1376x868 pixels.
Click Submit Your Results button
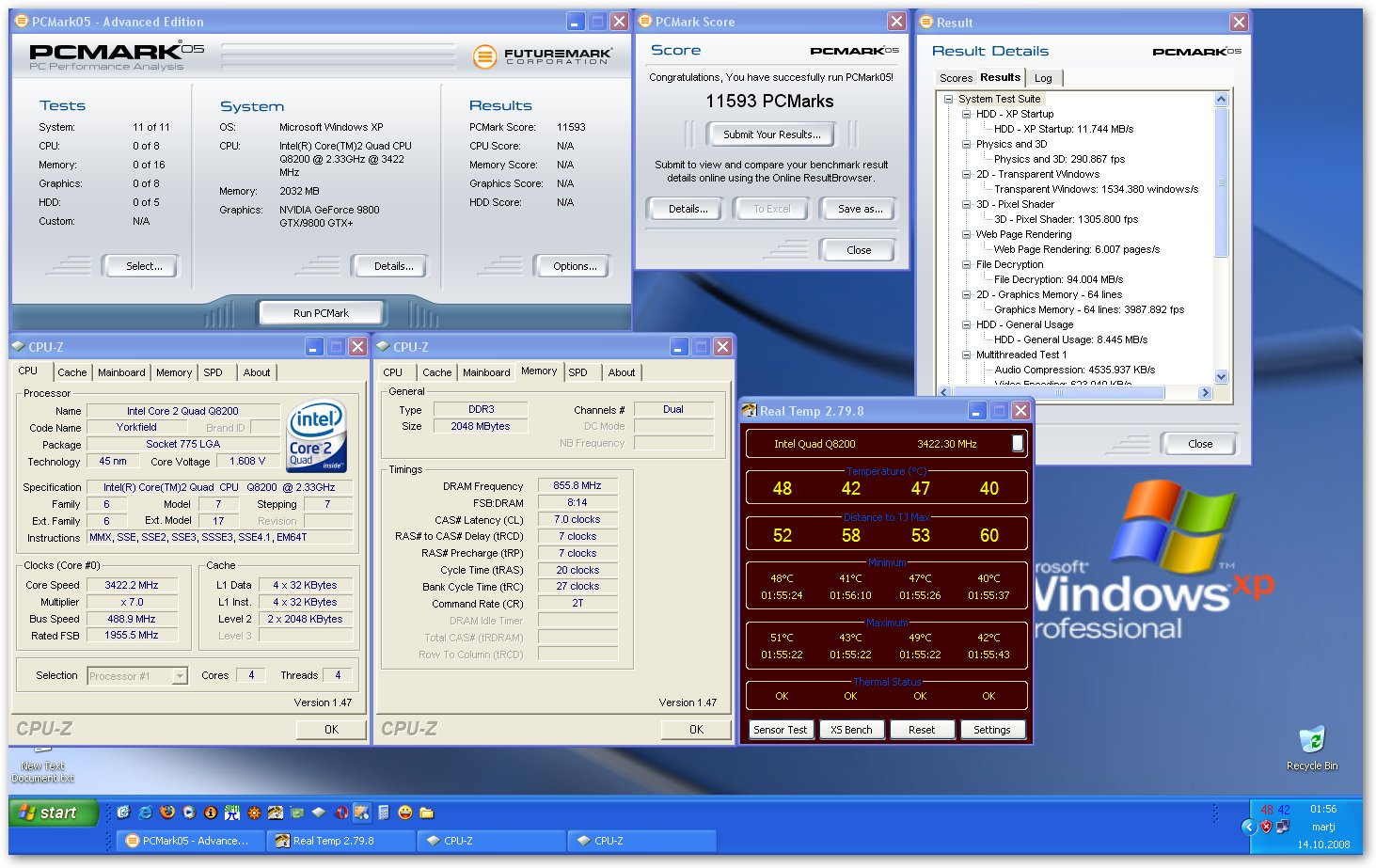[771, 134]
